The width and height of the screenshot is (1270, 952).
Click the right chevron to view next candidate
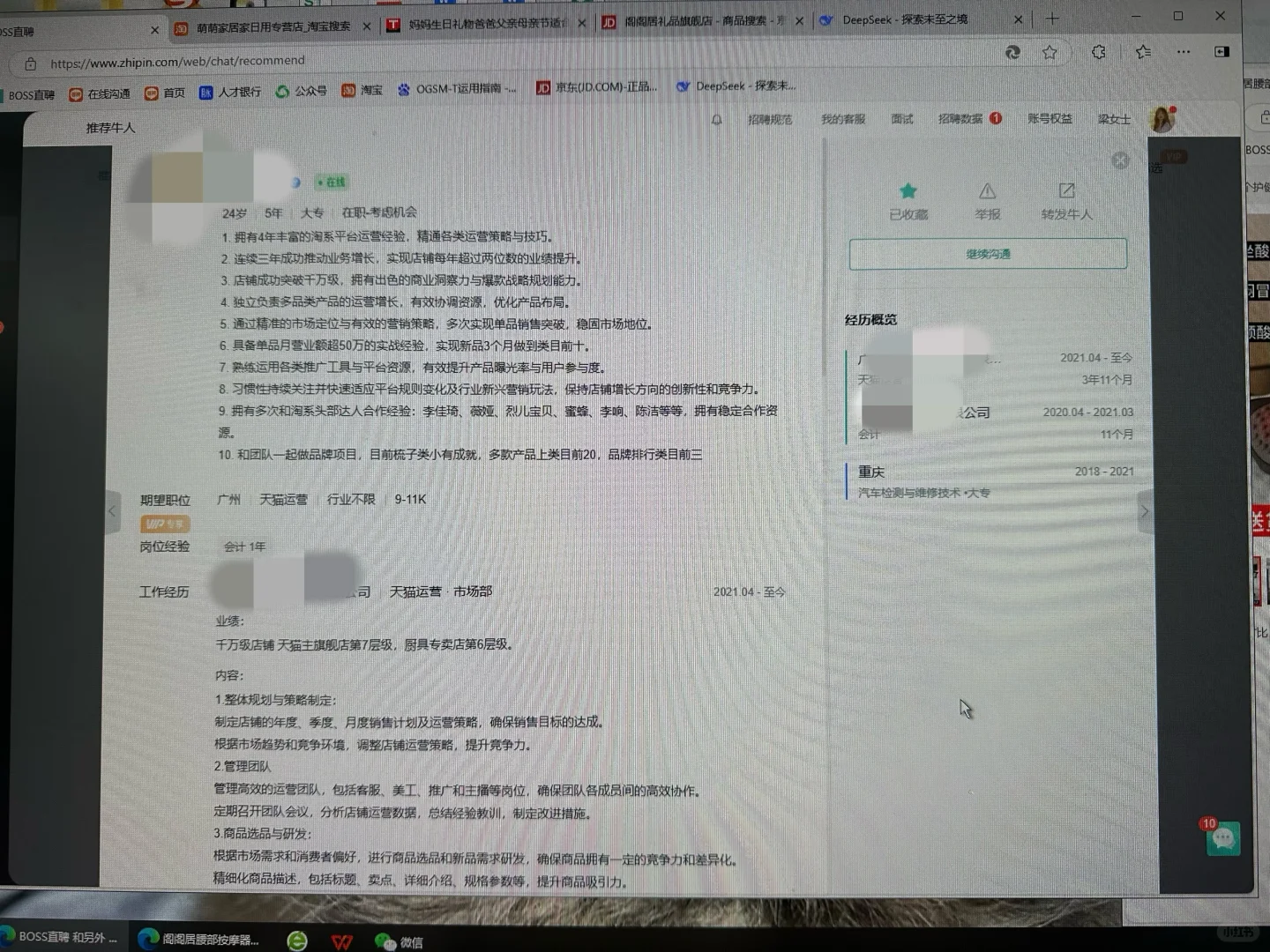1144,511
